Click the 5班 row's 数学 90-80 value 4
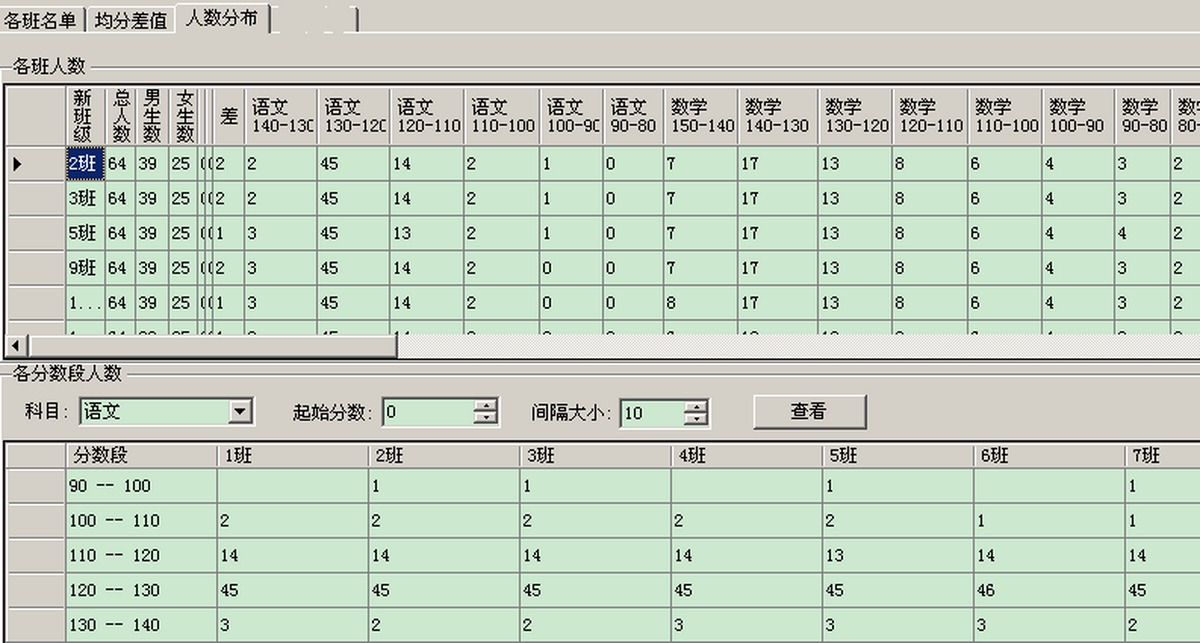Image resolution: width=1200 pixels, height=643 pixels. pos(1143,233)
